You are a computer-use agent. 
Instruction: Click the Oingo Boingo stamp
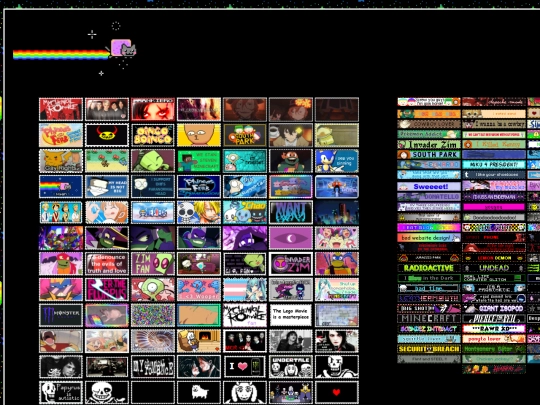(x=153, y=135)
